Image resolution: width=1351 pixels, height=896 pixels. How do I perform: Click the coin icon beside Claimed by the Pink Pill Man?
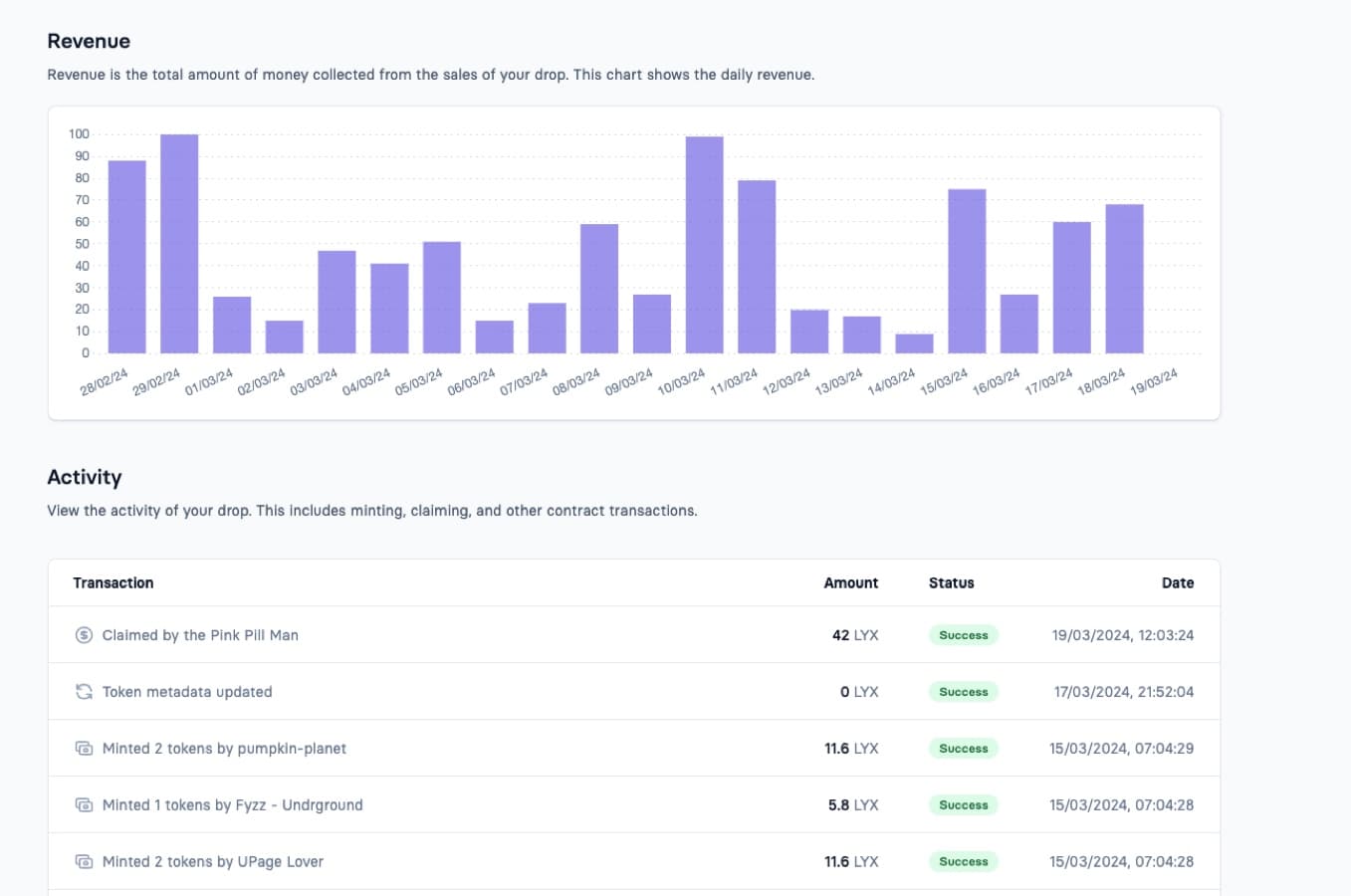(x=84, y=635)
